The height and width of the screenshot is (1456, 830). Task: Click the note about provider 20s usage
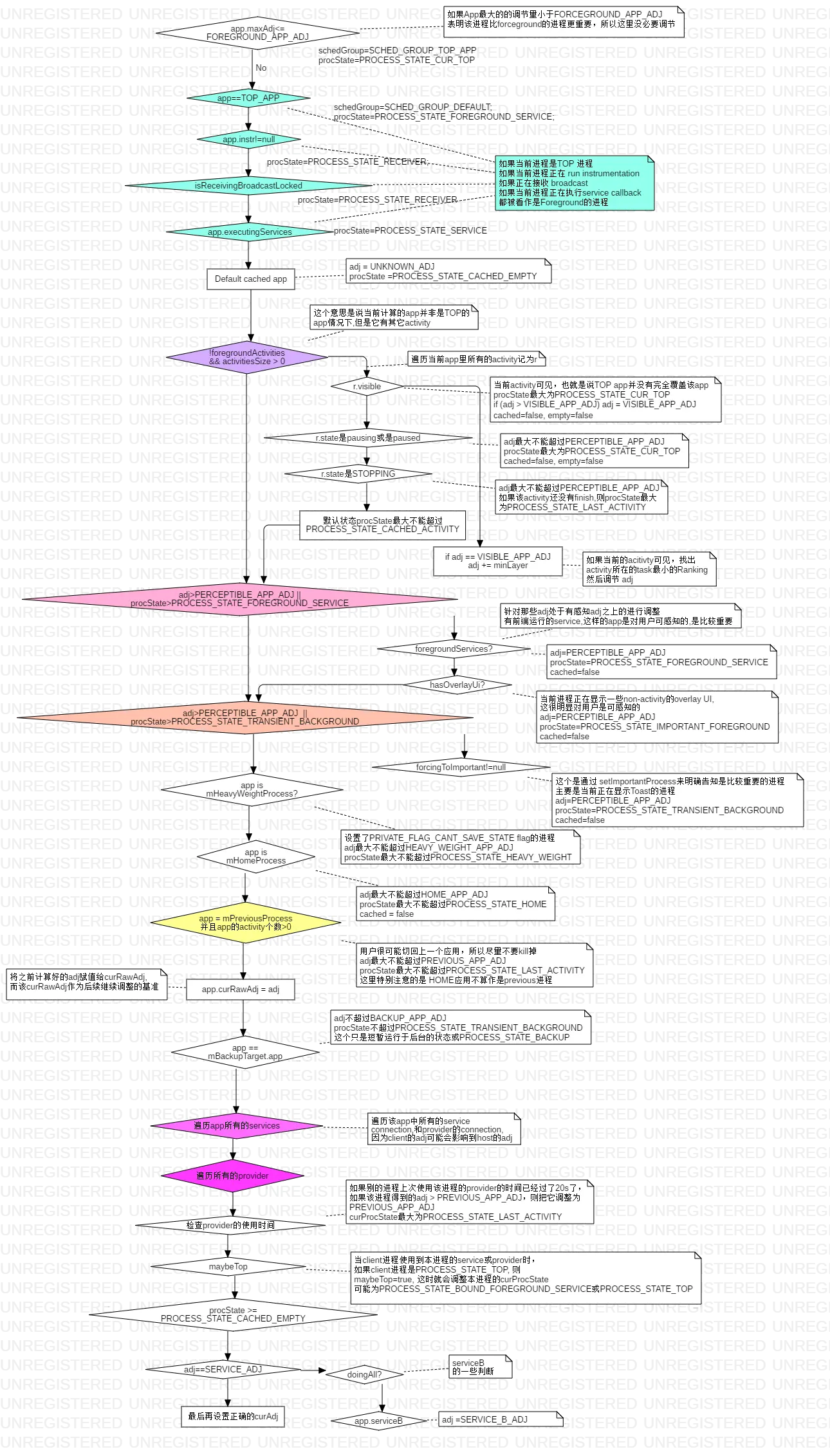470,1202
